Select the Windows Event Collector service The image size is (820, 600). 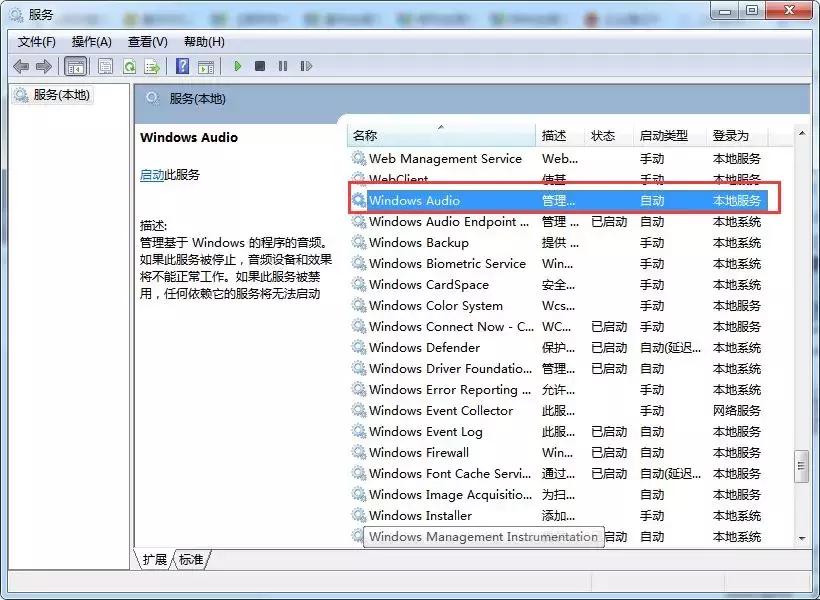pyautogui.click(x=558, y=410)
